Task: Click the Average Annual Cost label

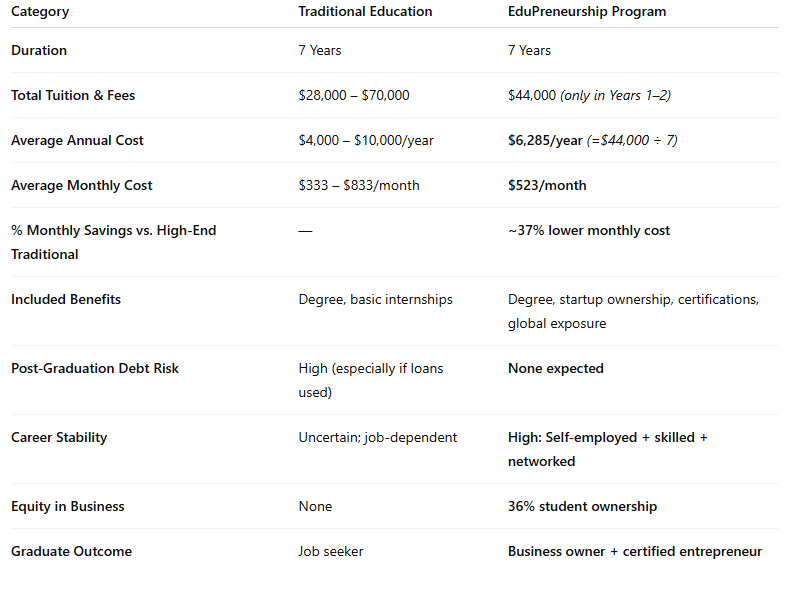Action: [77, 140]
